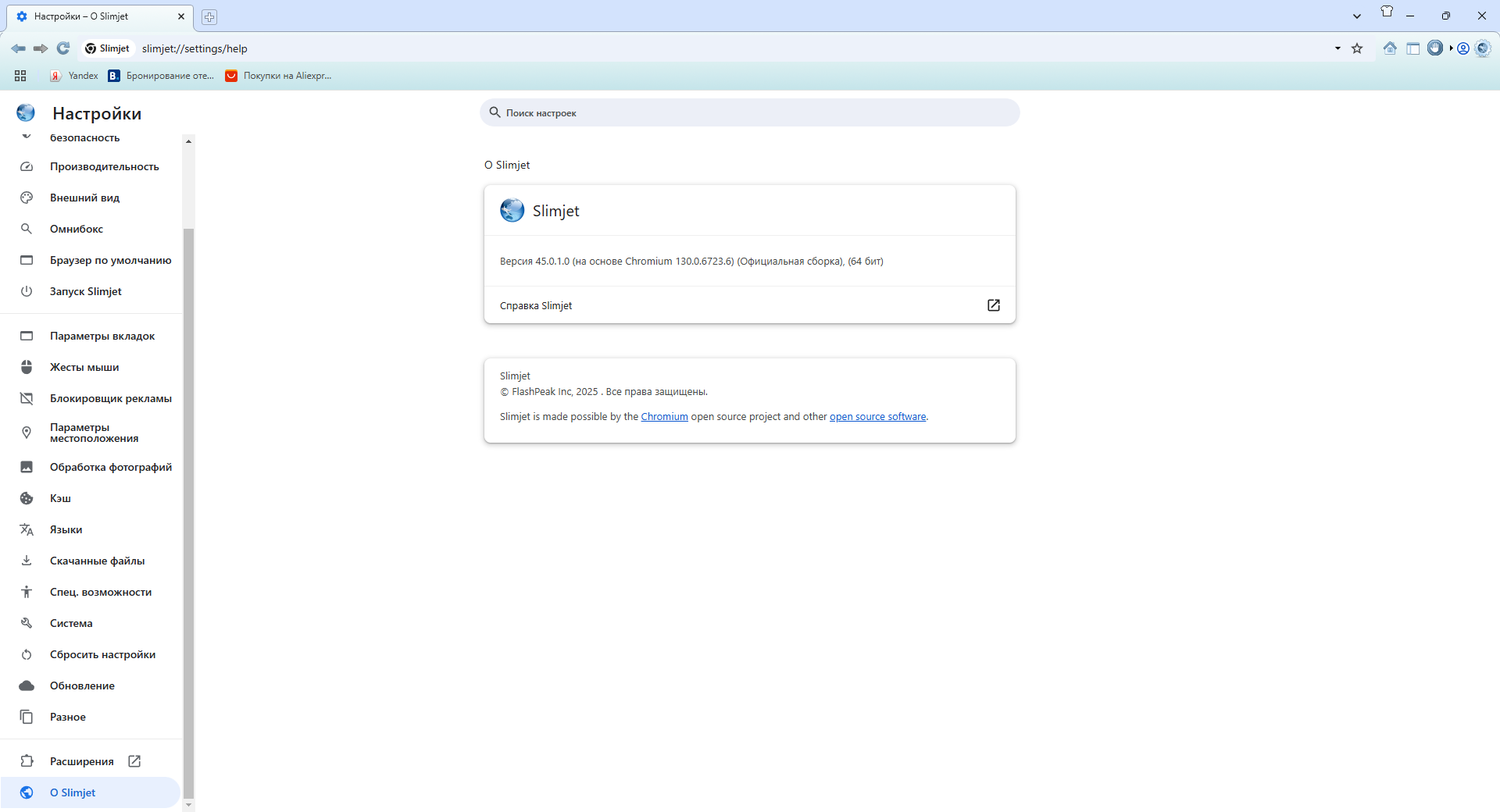
Task: Open Внешний вид settings
Action: [x=91, y=198]
